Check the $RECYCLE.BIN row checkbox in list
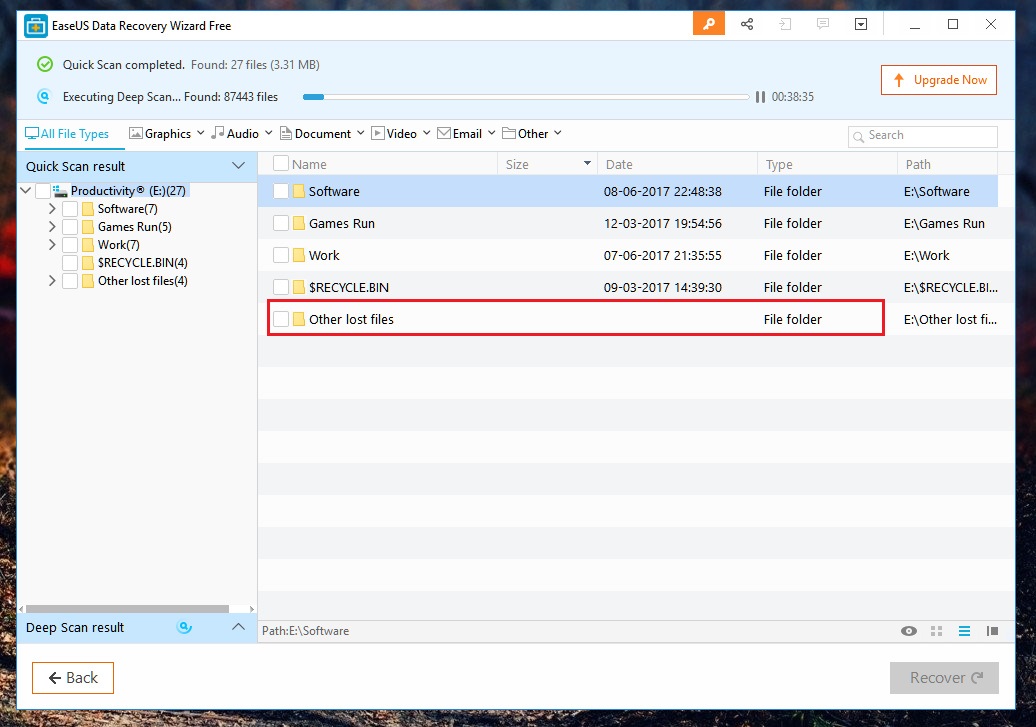 281,287
